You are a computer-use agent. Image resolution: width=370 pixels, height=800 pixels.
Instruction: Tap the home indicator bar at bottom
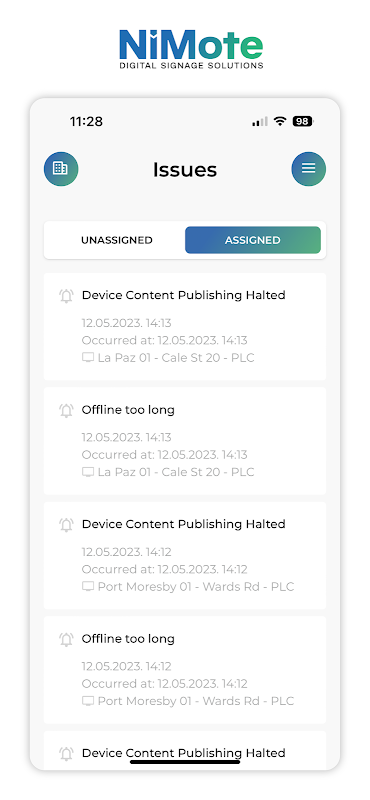185,762
